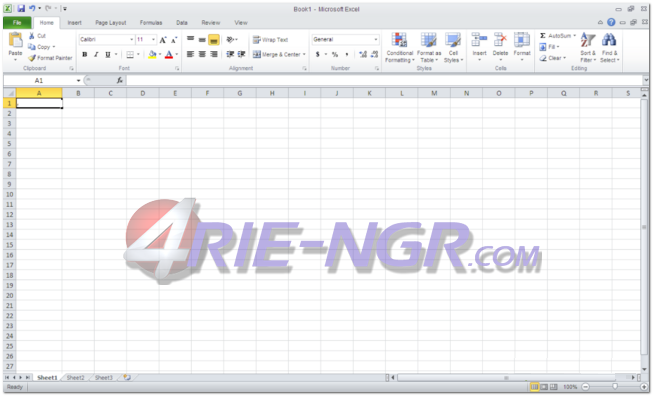
Task: Click the Select All corner button
Action: click(10, 93)
